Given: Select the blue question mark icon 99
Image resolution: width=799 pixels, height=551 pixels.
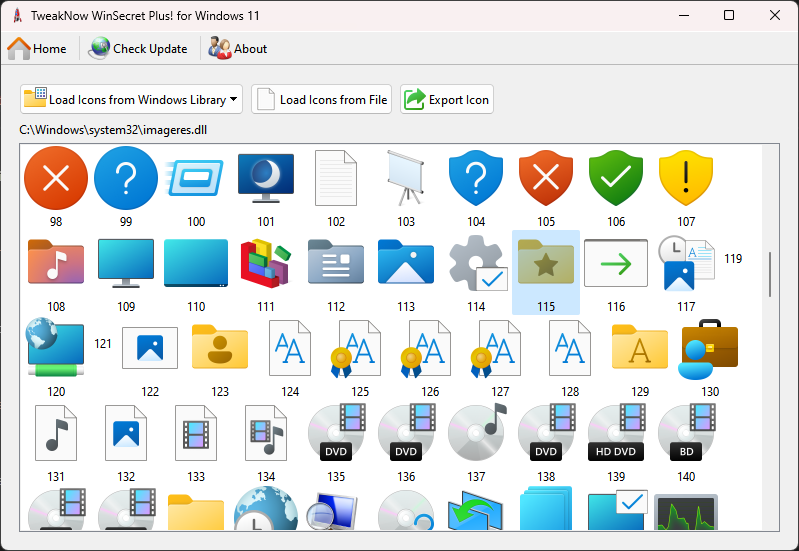Looking at the screenshot, I should (x=126, y=178).
